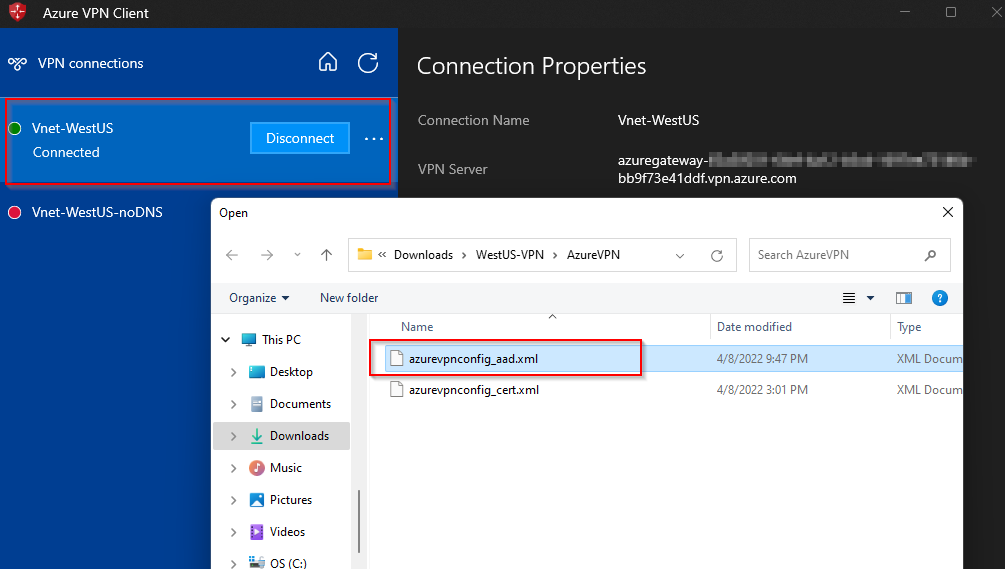Expand the Pictures tree node
Image resolution: width=1005 pixels, height=569 pixels.
point(233,500)
